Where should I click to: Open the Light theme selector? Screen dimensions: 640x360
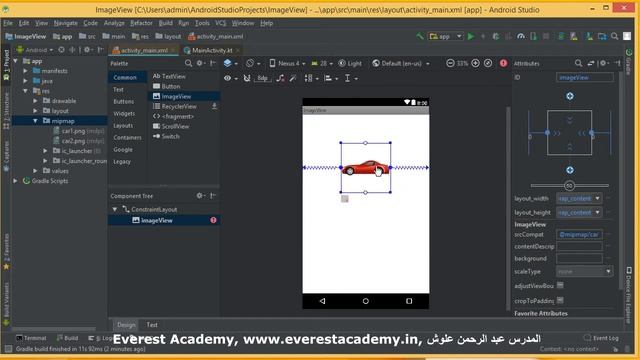pyautogui.click(x=350, y=63)
